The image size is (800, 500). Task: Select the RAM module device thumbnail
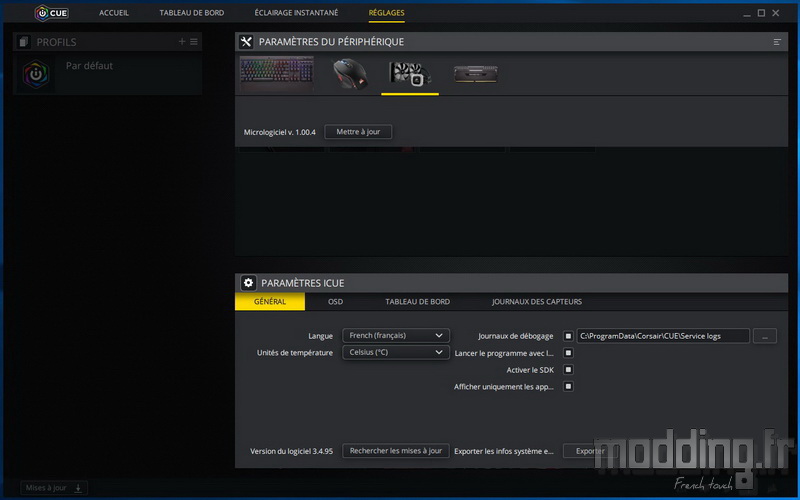pos(476,74)
